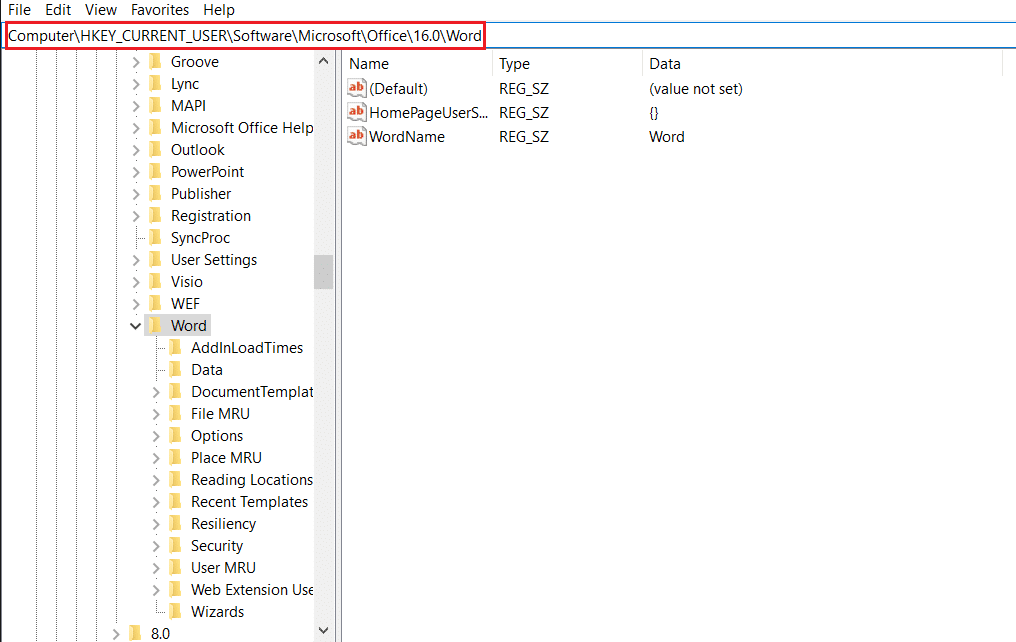This screenshot has height=642, width=1016.
Task: Expand the Web Extension User key
Action: [x=156, y=590]
